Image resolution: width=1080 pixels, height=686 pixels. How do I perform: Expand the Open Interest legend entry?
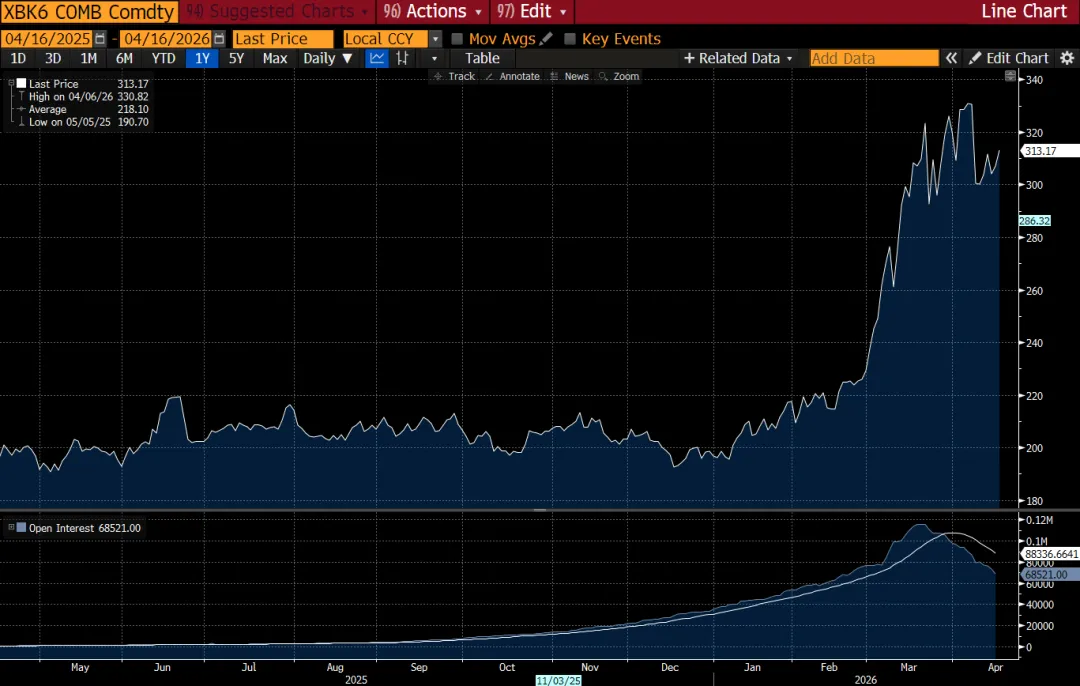pyautogui.click(x=11, y=528)
